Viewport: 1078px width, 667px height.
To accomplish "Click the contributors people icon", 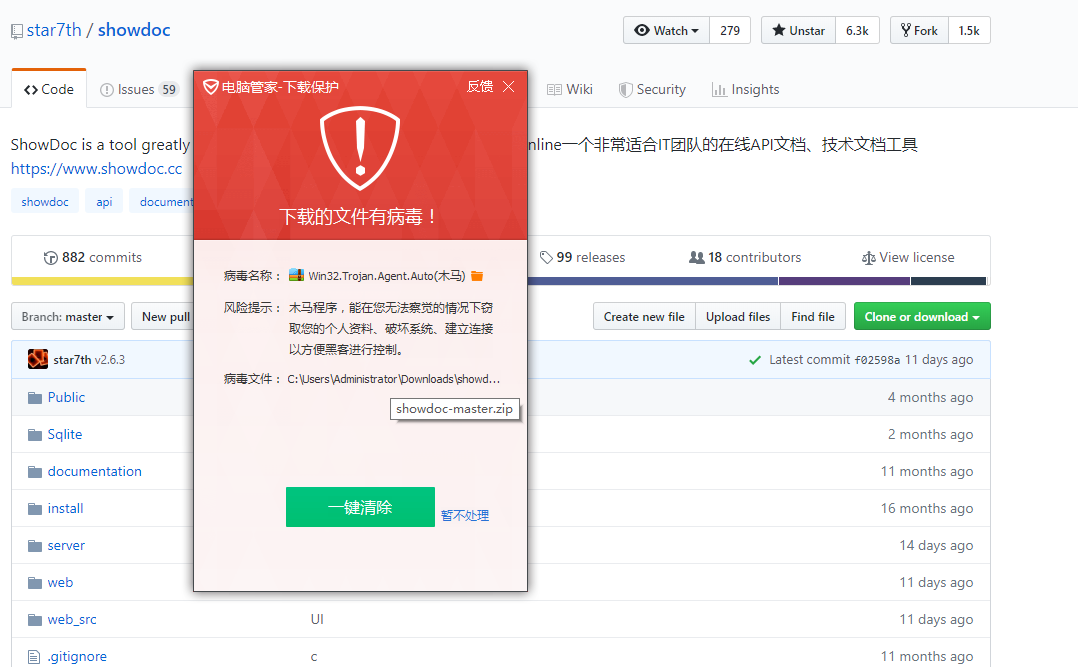I will click(696, 257).
